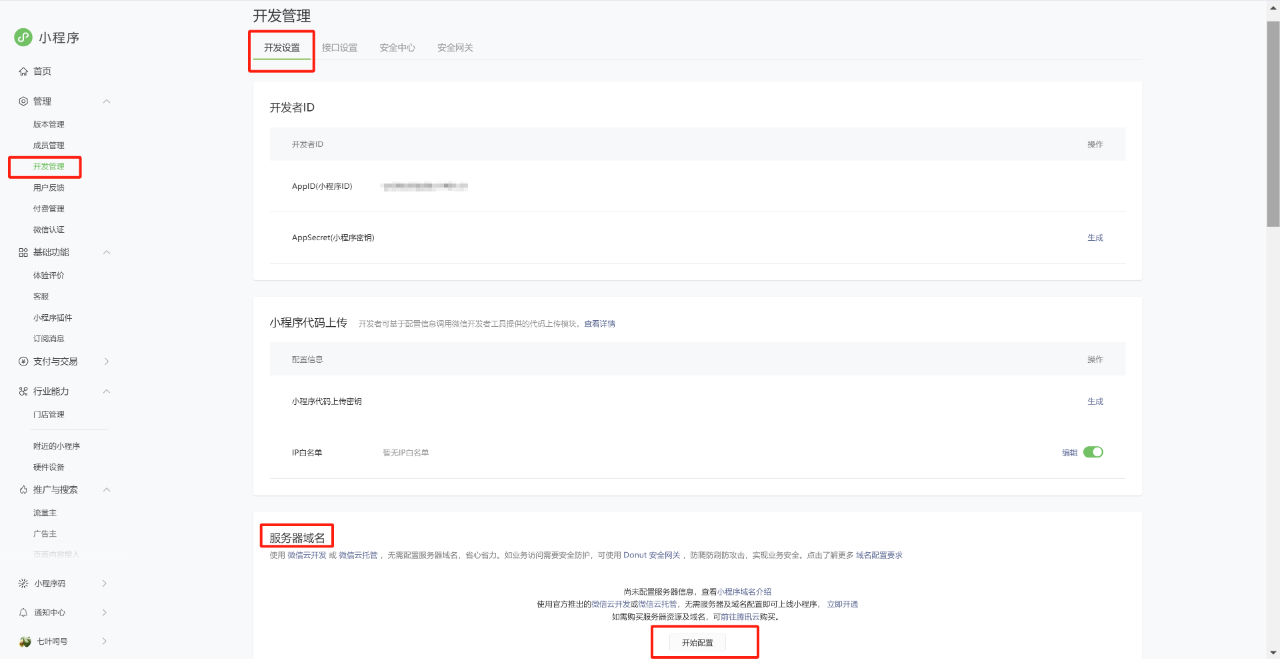1280x659 pixels.
Task: Open the Donut 安全网关 link
Action: tap(652, 555)
